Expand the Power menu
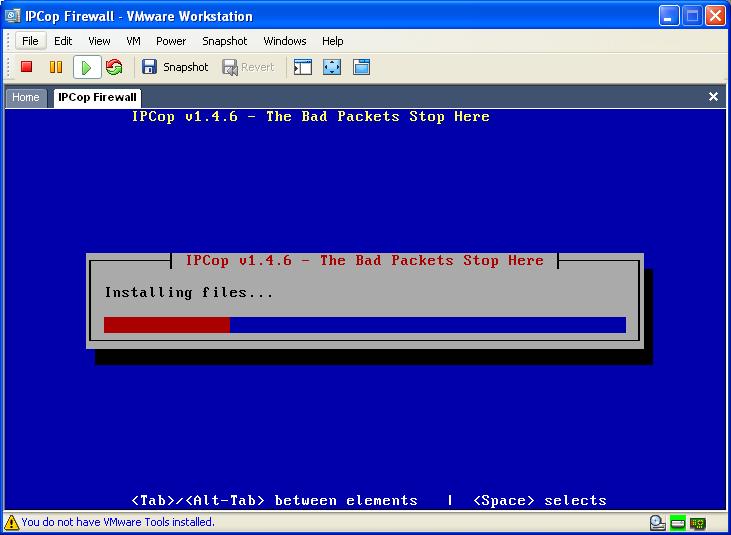 click(x=171, y=41)
